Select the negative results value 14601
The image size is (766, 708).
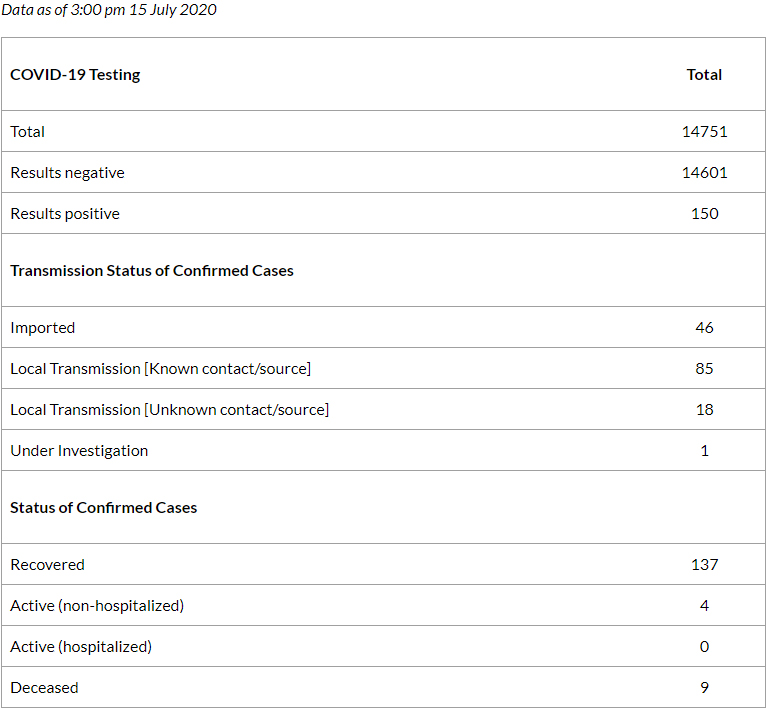[704, 173]
